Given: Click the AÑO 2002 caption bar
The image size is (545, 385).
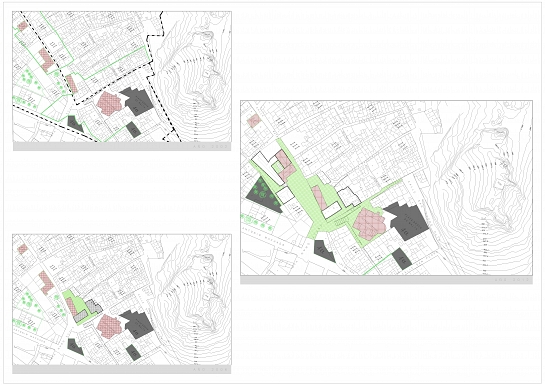Looking at the screenshot, I should (x=122, y=146).
